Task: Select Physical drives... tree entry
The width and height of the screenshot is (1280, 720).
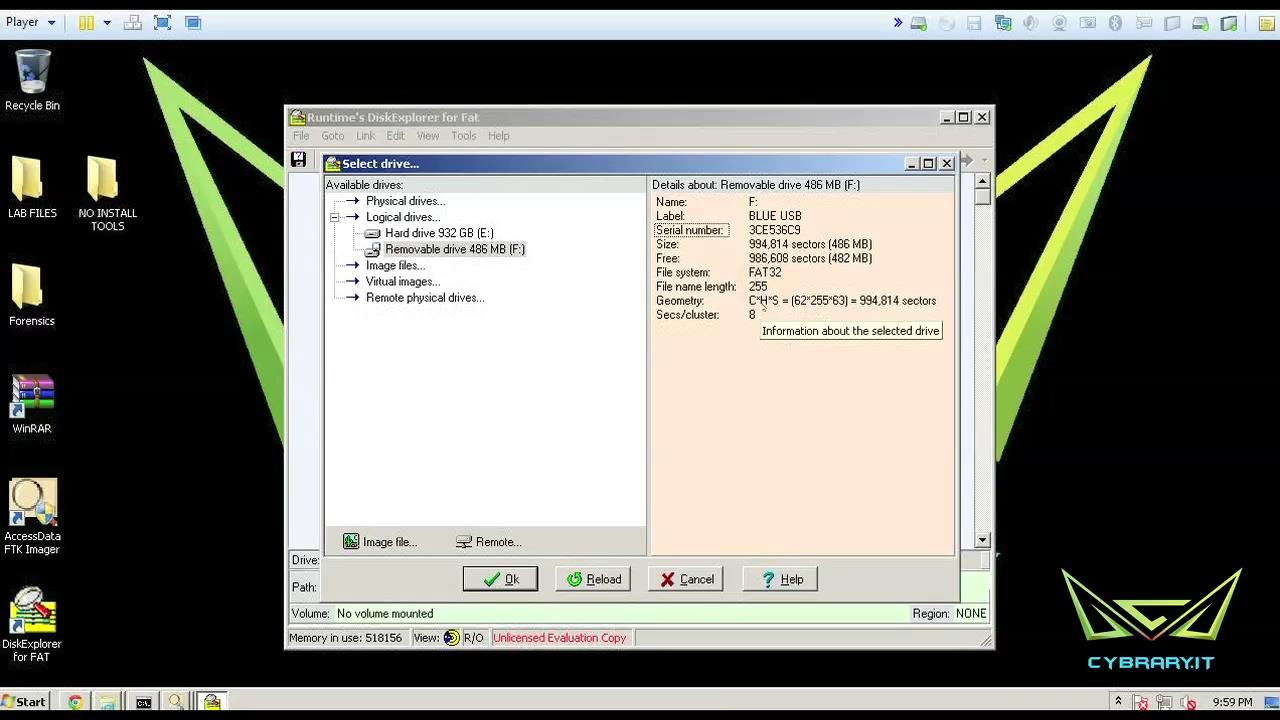Action: point(405,201)
